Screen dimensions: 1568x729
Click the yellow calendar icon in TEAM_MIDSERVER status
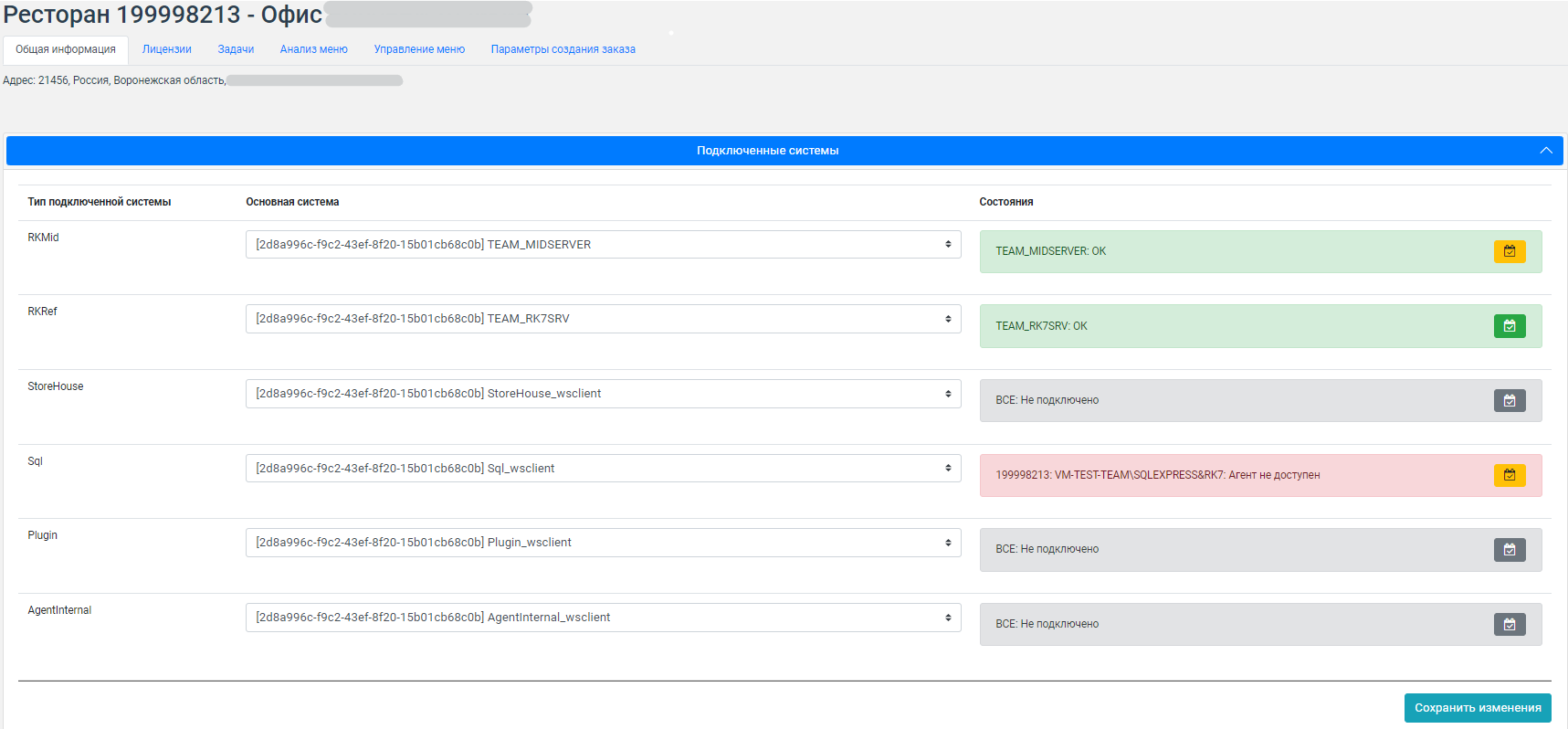click(x=1509, y=251)
